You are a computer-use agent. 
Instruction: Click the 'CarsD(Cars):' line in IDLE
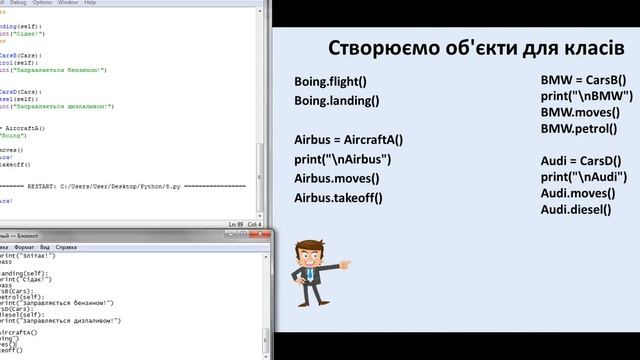click(21, 92)
